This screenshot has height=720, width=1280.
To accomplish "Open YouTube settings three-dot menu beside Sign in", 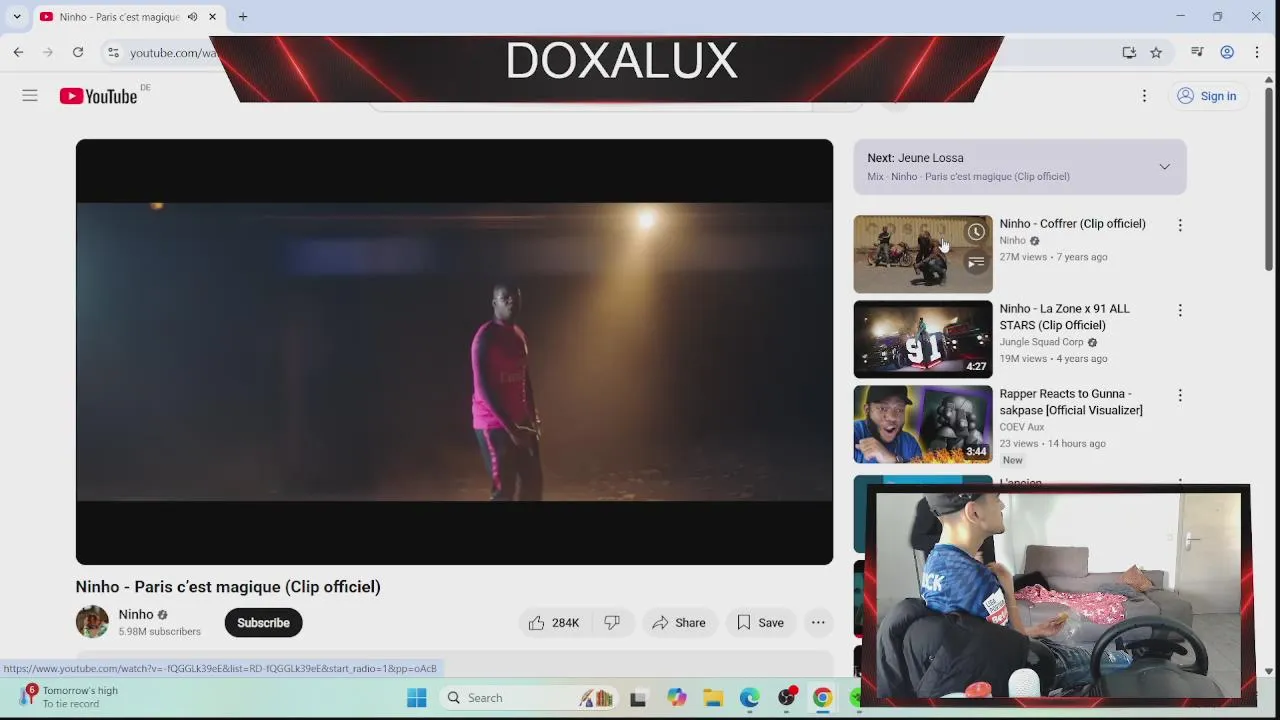I will 1144,96.
